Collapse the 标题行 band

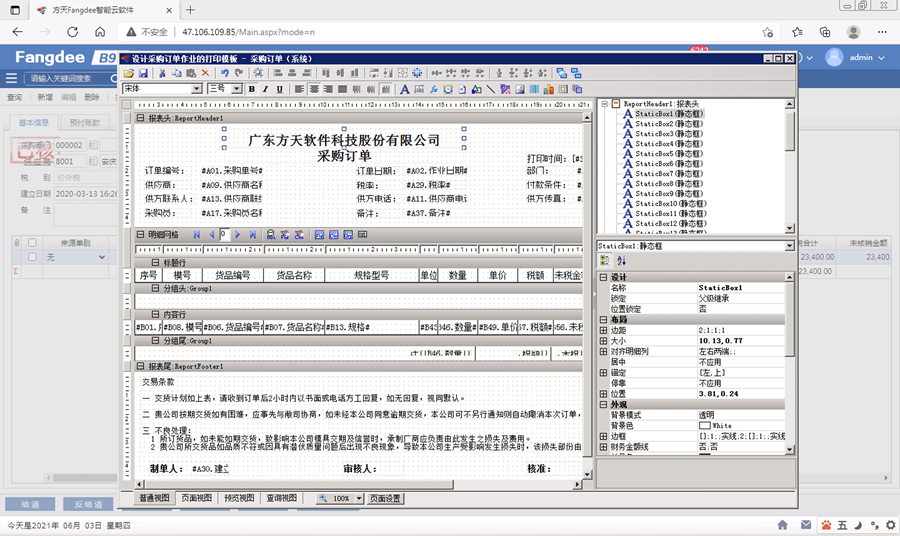155,262
